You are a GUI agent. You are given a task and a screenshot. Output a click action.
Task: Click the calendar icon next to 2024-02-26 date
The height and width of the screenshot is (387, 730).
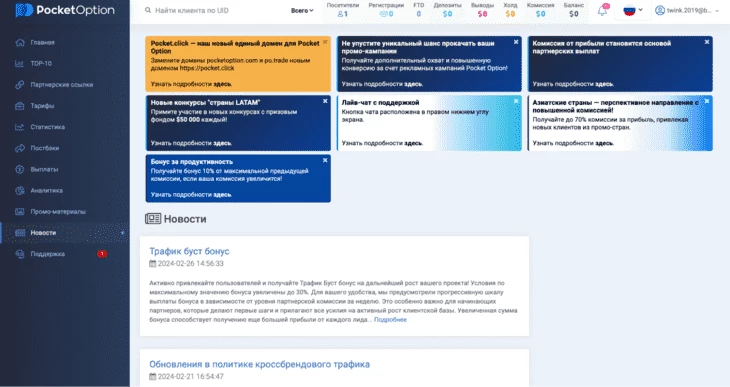pos(152,264)
